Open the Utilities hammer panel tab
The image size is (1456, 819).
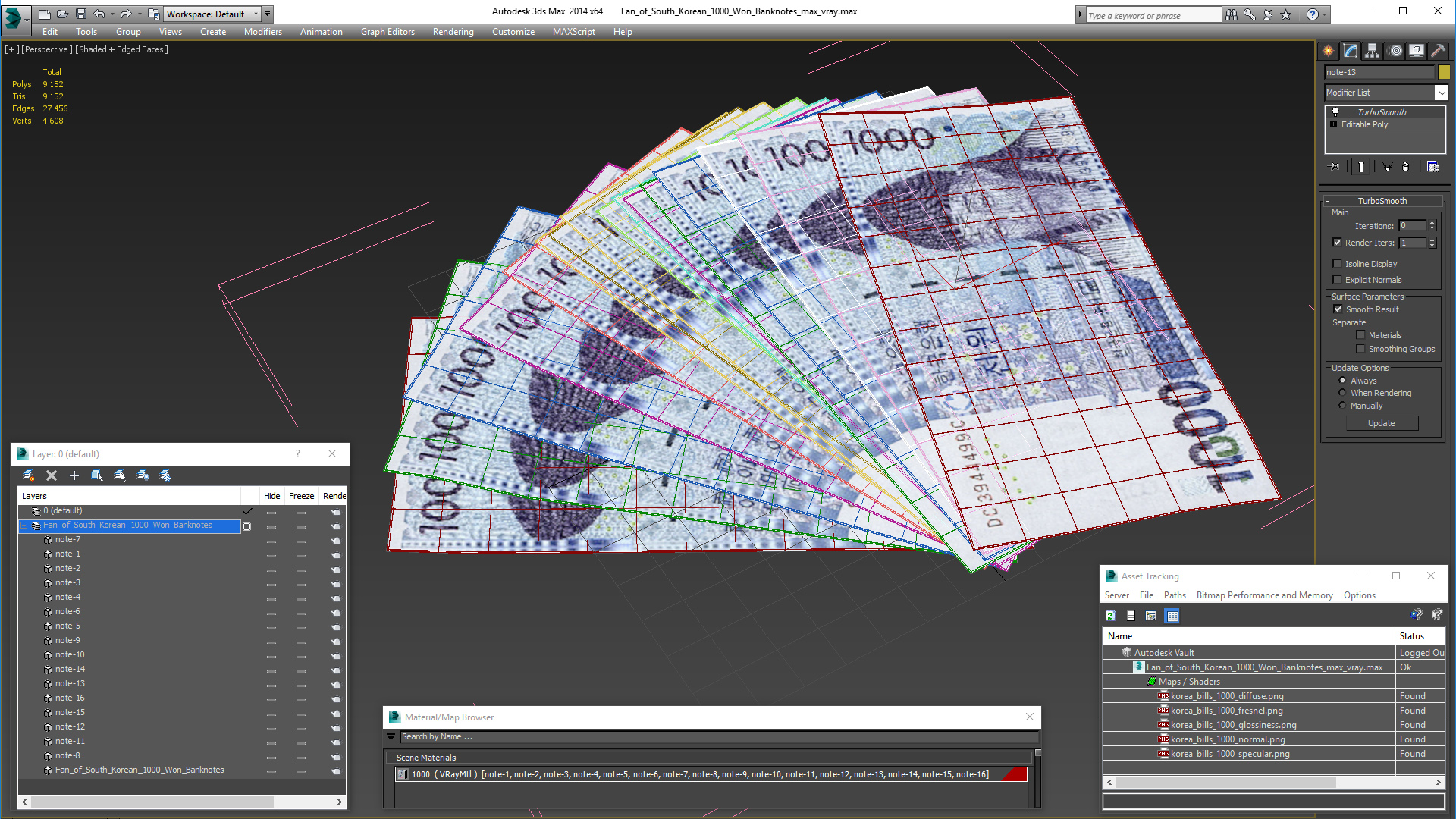point(1438,51)
